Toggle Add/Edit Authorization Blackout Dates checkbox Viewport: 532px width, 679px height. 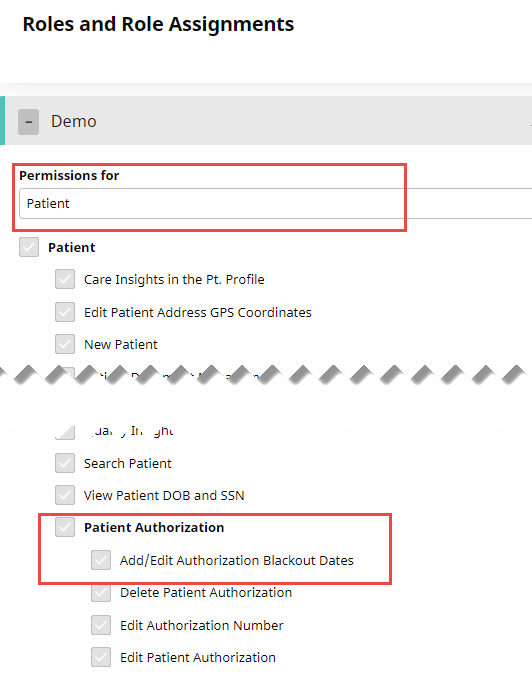point(101,560)
